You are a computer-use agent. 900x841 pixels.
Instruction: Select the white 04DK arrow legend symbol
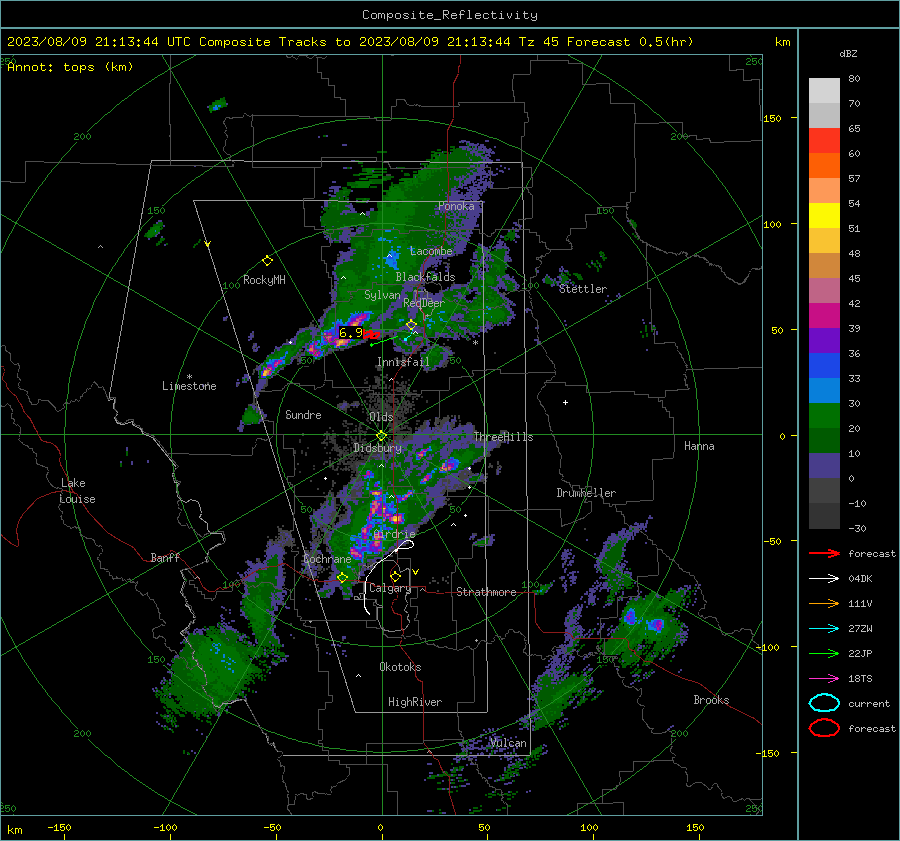824,579
